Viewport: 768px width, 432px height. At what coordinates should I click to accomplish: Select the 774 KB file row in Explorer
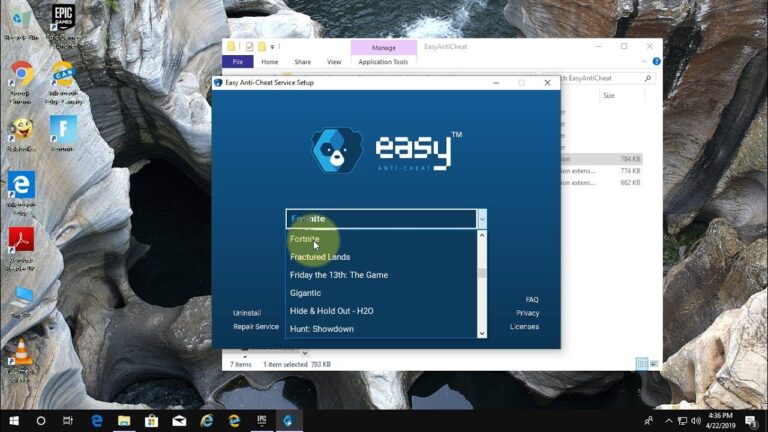601,171
